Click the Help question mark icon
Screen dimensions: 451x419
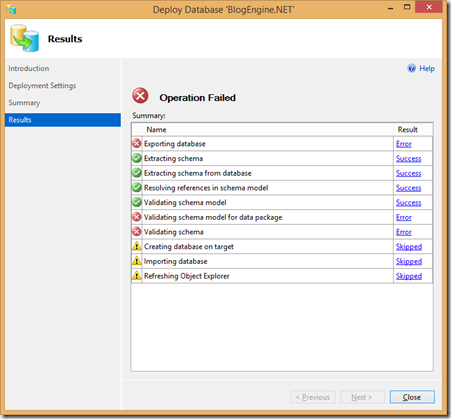(x=412, y=68)
